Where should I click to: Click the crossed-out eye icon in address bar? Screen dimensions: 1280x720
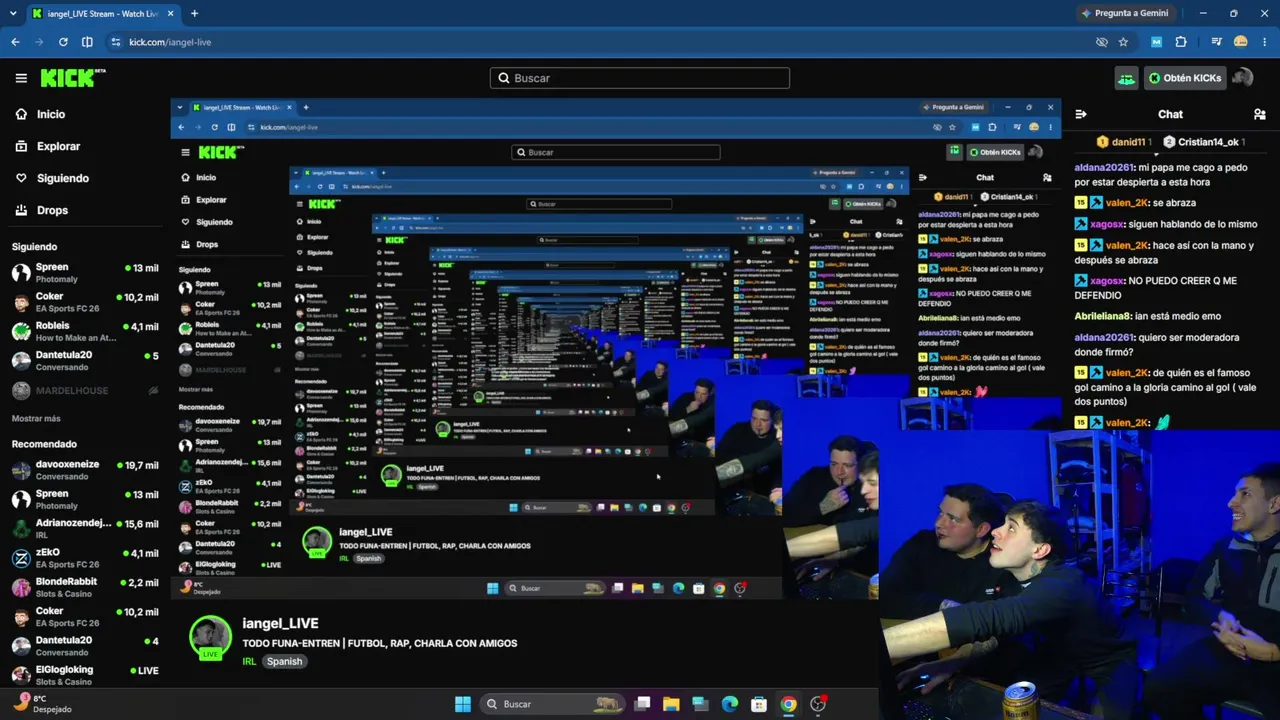click(1102, 42)
